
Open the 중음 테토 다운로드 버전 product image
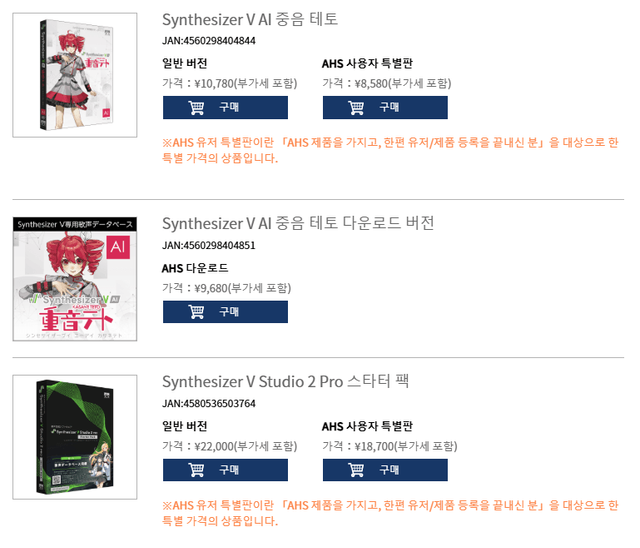(75, 278)
